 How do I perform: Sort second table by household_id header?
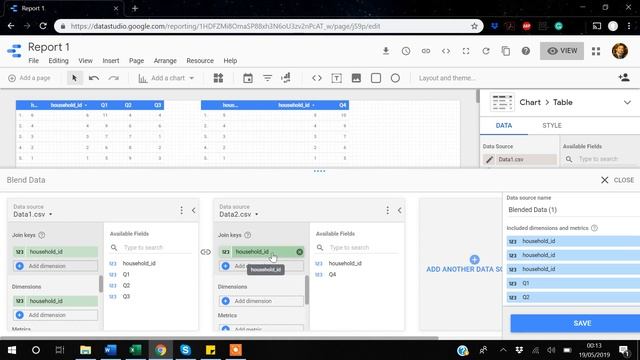click(294, 105)
